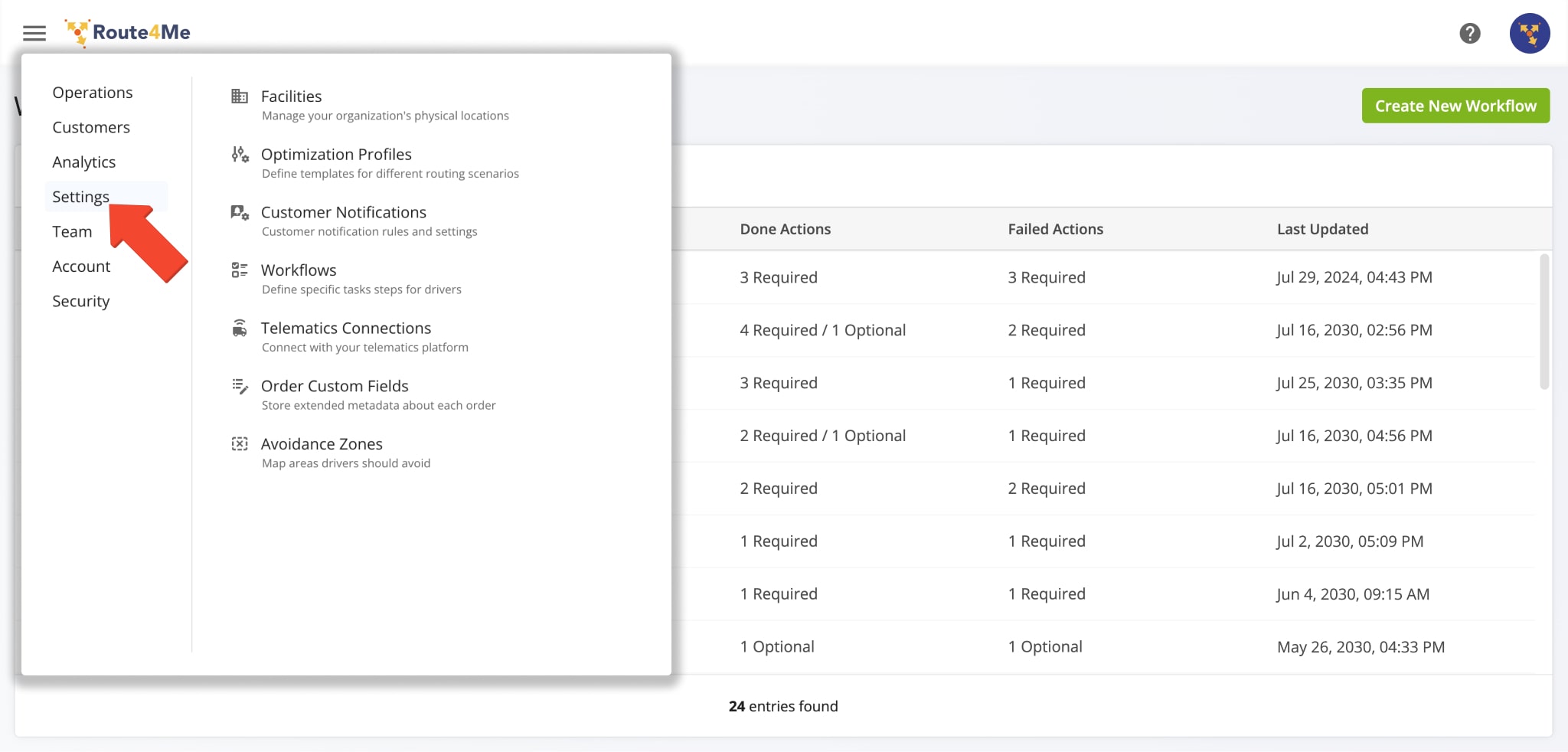Click the 'Jul 16, 2030, 02:56 PM' date
This screenshot has width=1568, height=752.
[1354, 330]
